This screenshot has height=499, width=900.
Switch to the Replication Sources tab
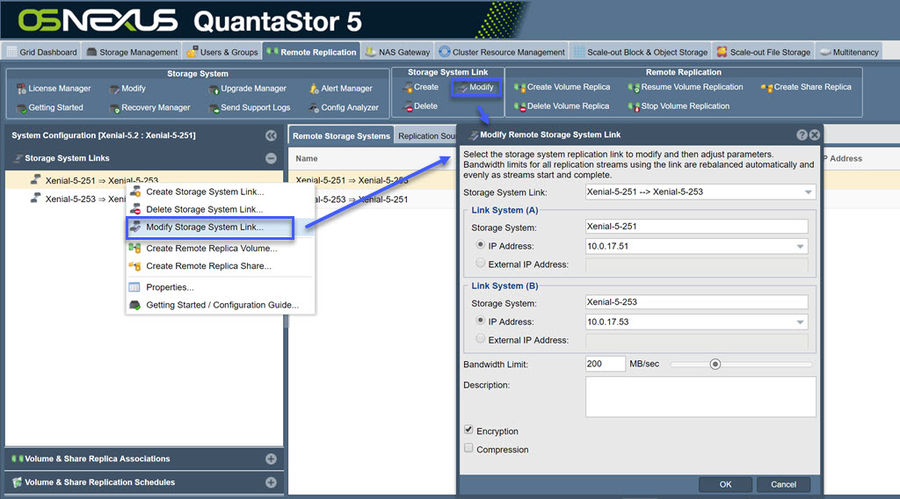pos(426,136)
